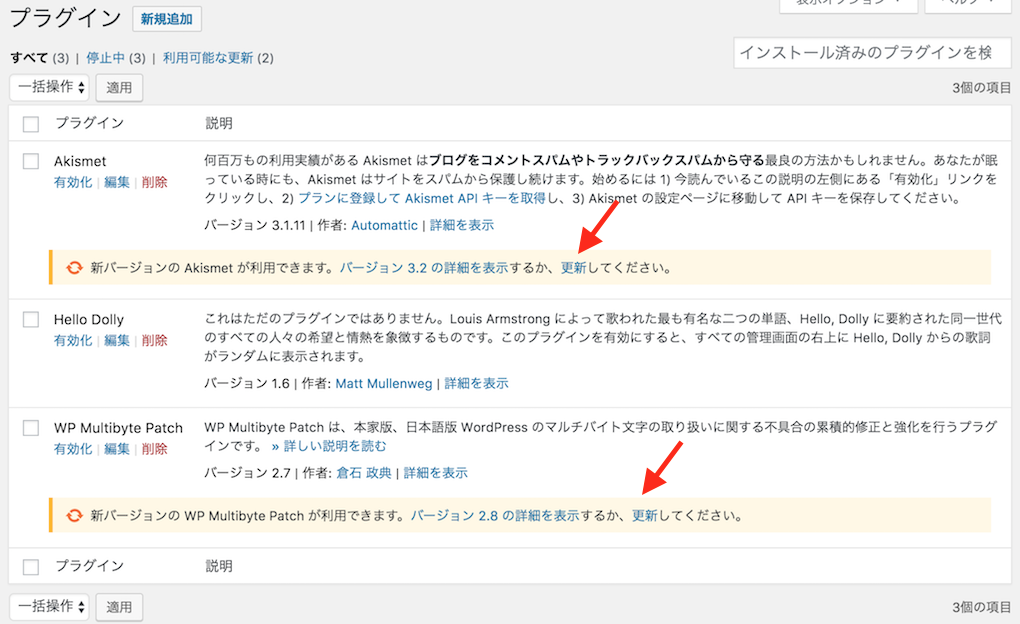Open the bottom 一括操作 bulk actions dropdown
The height and width of the screenshot is (624, 1020).
point(50,606)
